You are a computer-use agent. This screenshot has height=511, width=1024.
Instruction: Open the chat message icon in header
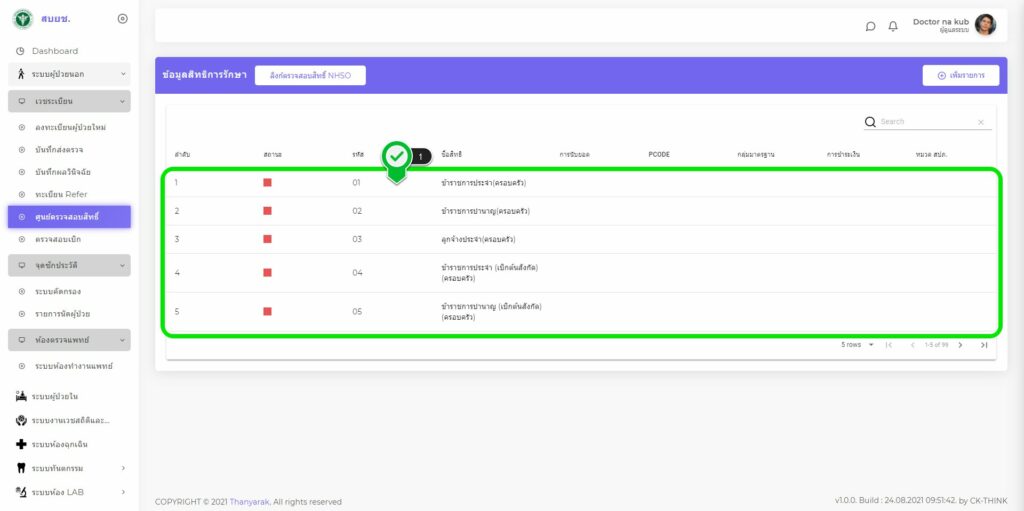tap(870, 26)
